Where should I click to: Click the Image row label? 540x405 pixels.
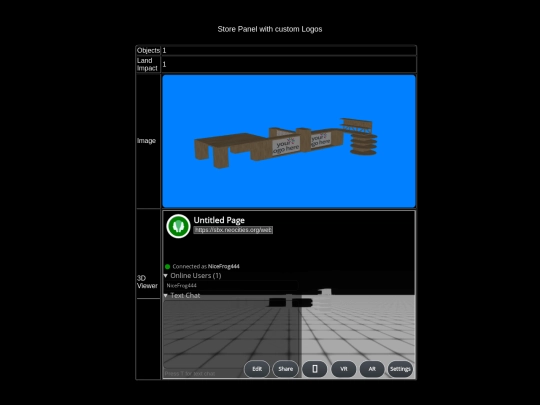[146, 141]
